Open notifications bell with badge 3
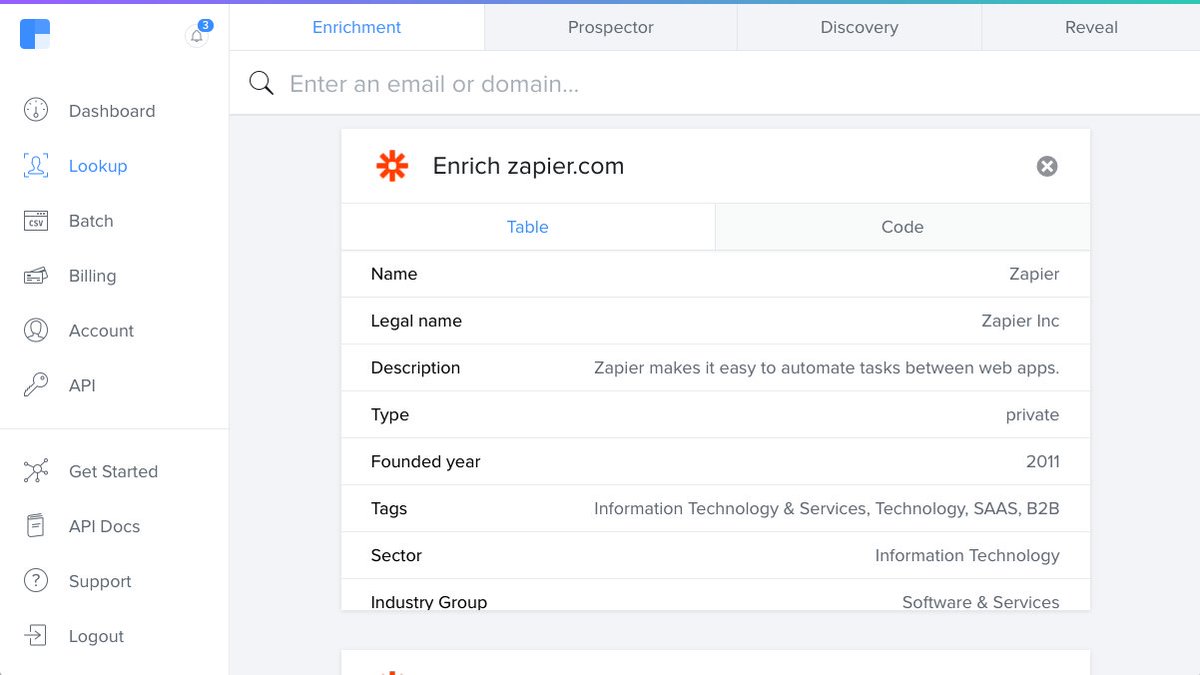The height and width of the screenshot is (675, 1200). point(197,36)
